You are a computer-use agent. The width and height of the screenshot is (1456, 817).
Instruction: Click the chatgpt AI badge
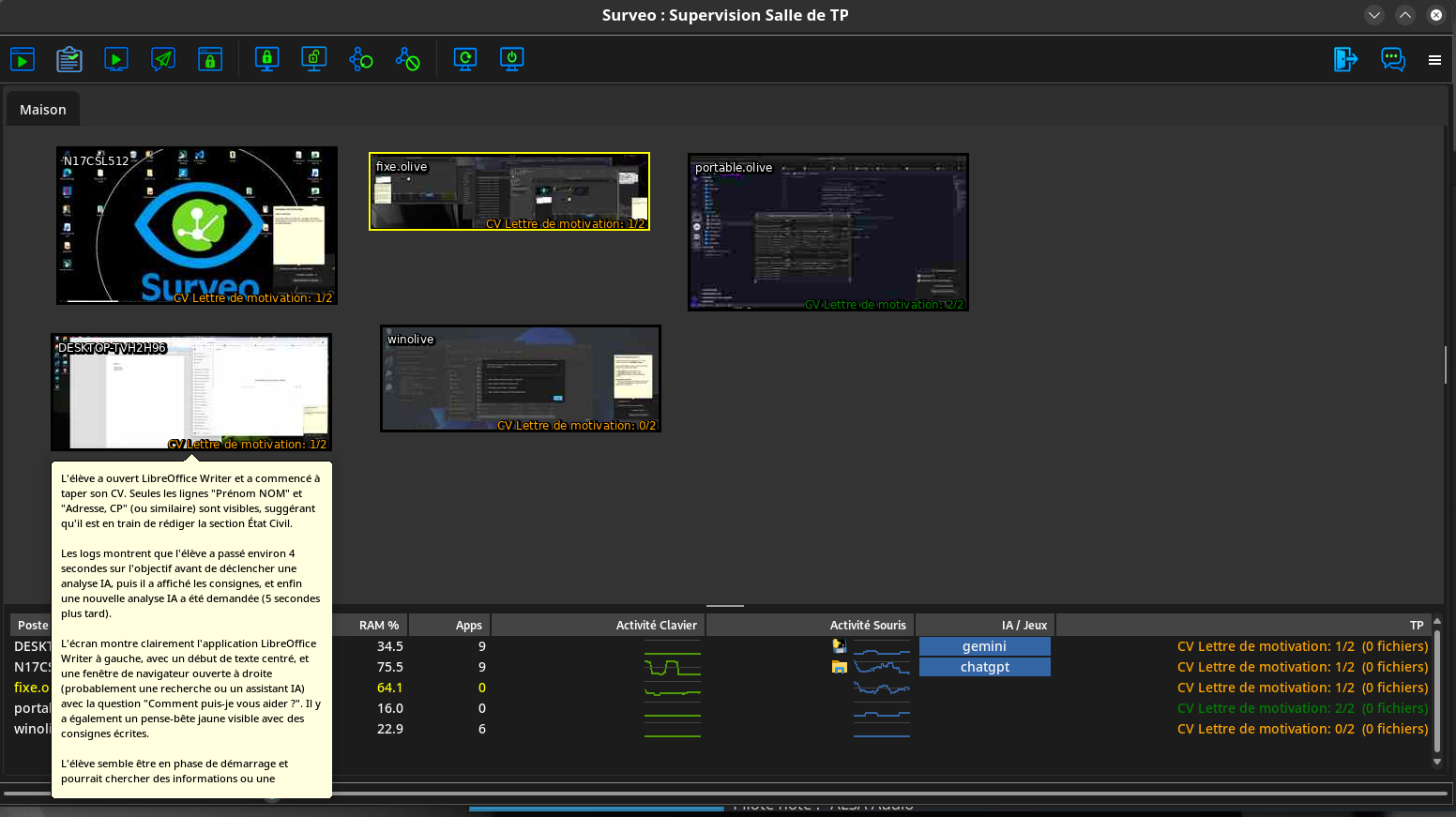coord(984,667)
